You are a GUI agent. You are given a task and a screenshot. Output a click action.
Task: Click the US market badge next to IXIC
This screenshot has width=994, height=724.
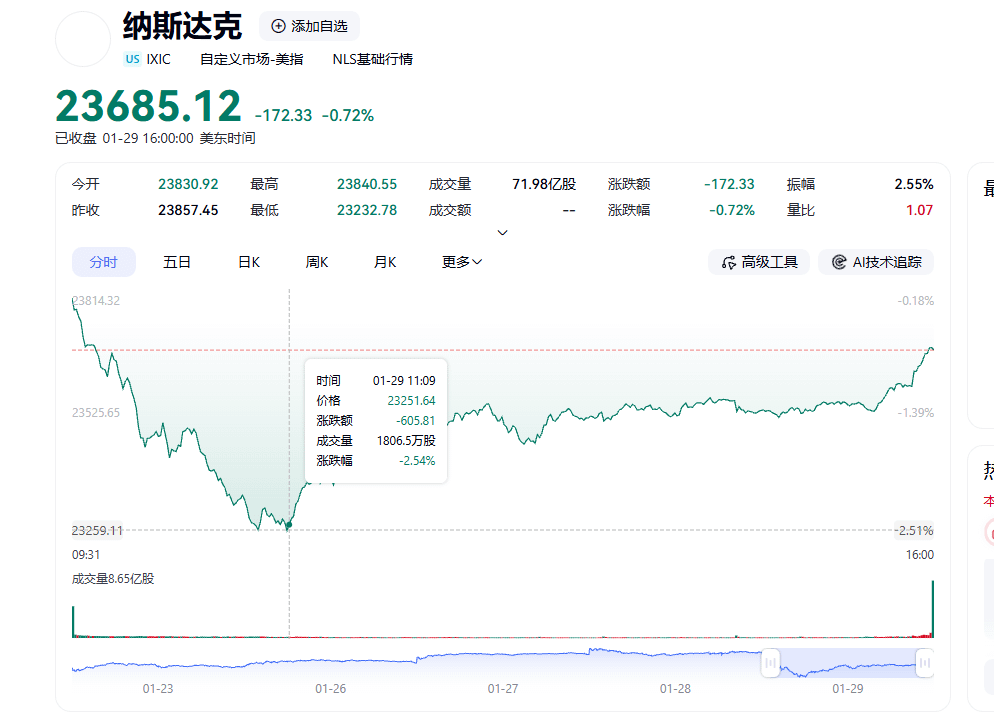[132, 59]
